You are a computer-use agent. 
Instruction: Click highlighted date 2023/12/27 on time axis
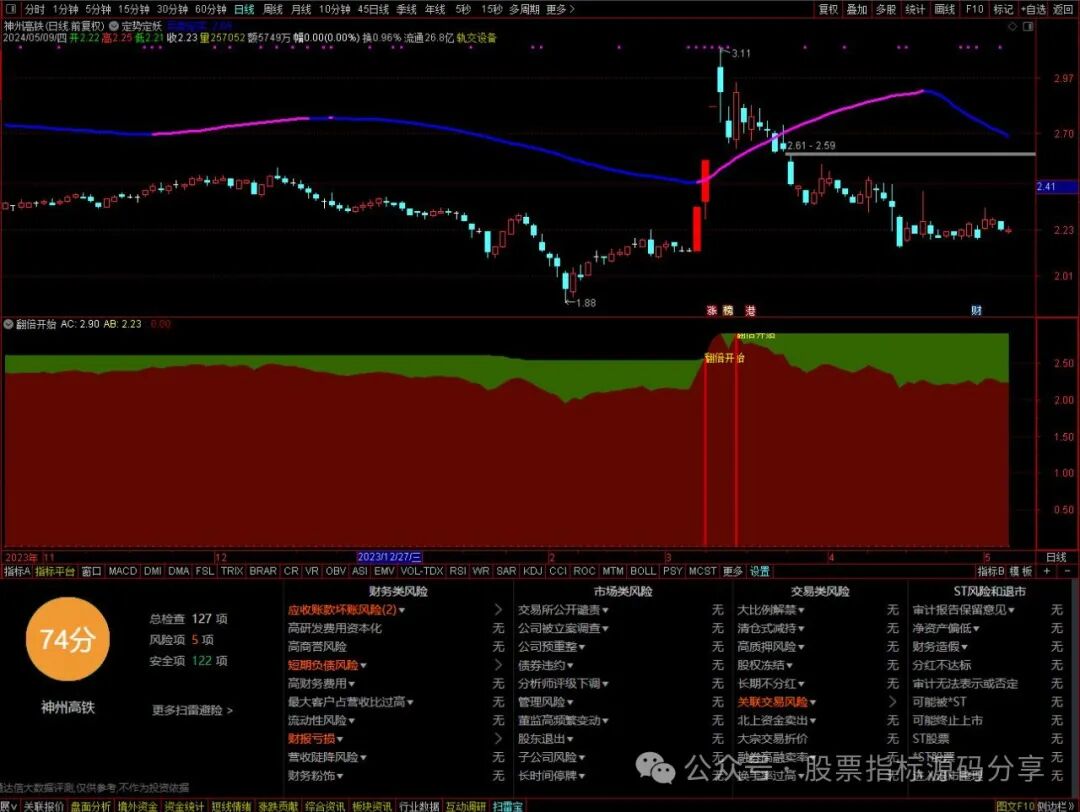click(x=389, y=557)
